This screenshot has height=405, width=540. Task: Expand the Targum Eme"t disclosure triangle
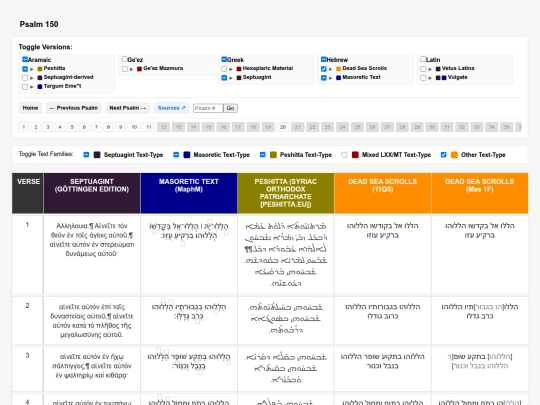(x=32, y=87)
